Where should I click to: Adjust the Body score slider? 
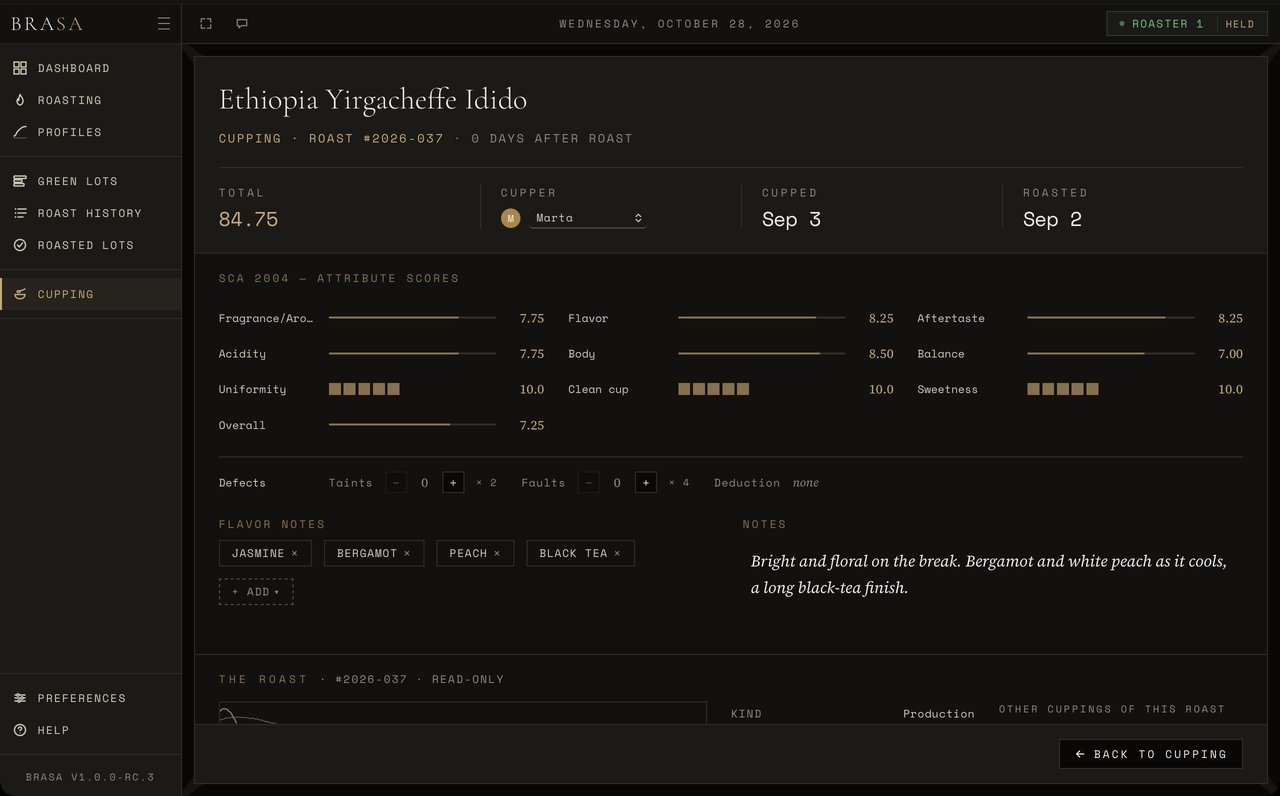tap(761, 354)
